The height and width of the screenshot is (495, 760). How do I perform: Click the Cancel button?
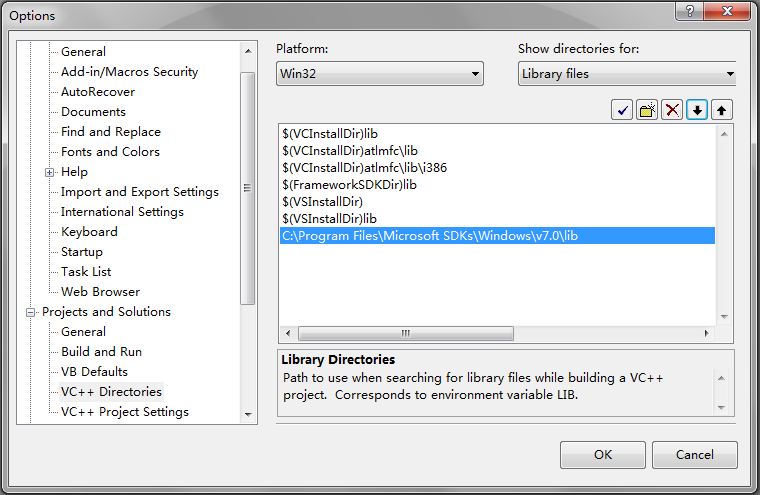point(694,455)
